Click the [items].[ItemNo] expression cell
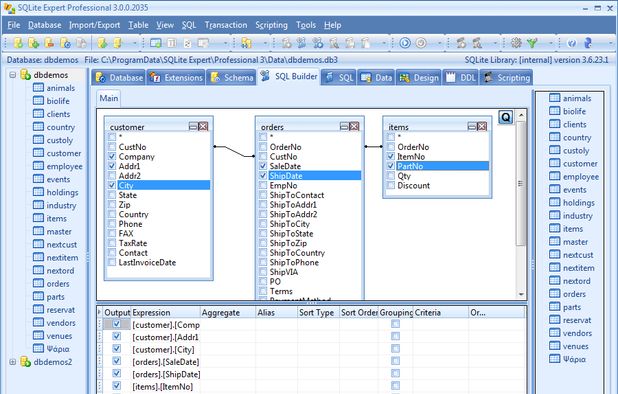 pyautogui.click(x=166, y=387)
